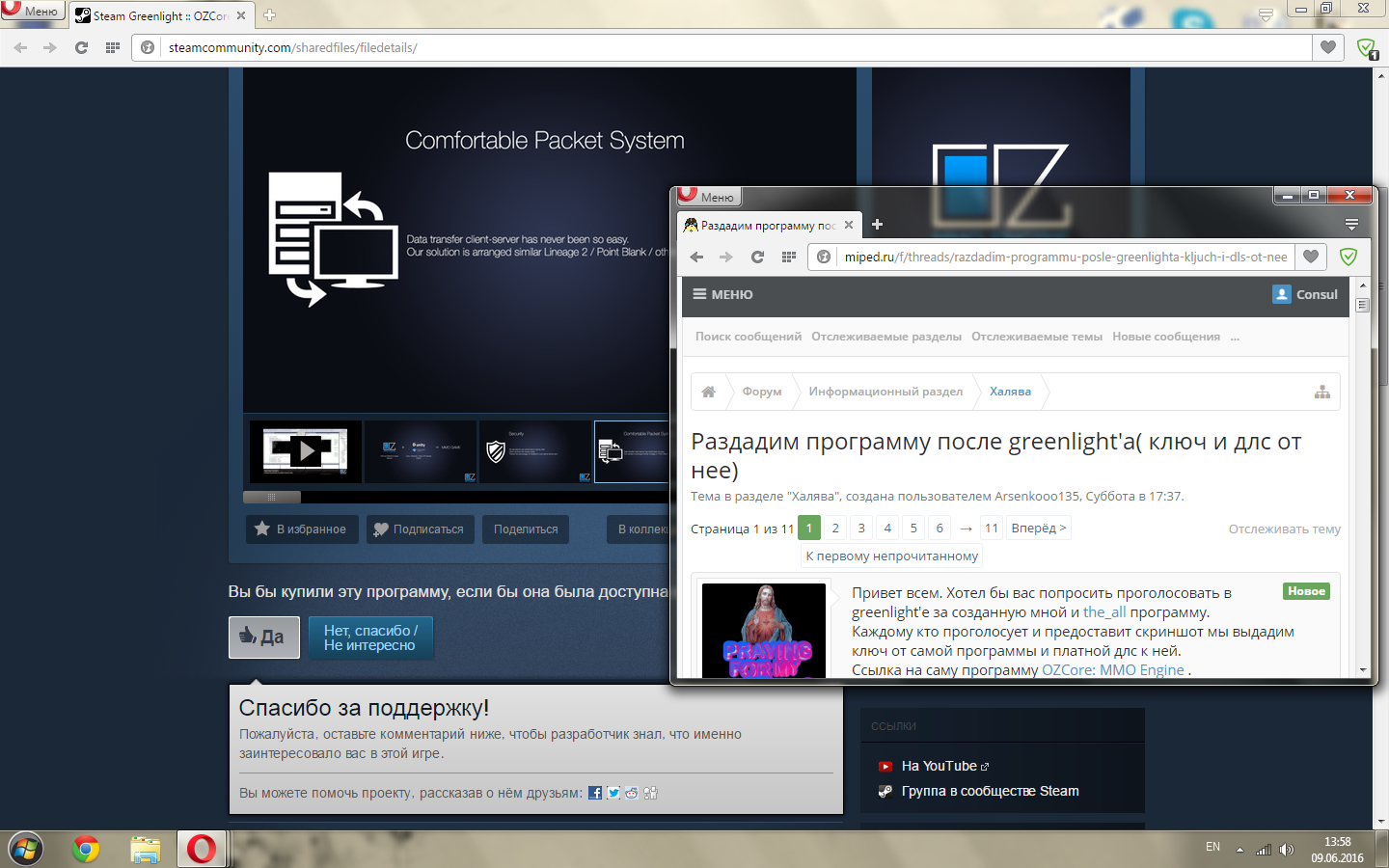Image resolution: width=1389 pixels, height=868 pixels.
Task: Close the Раздадим программу tab
Action: pos(849,225)
